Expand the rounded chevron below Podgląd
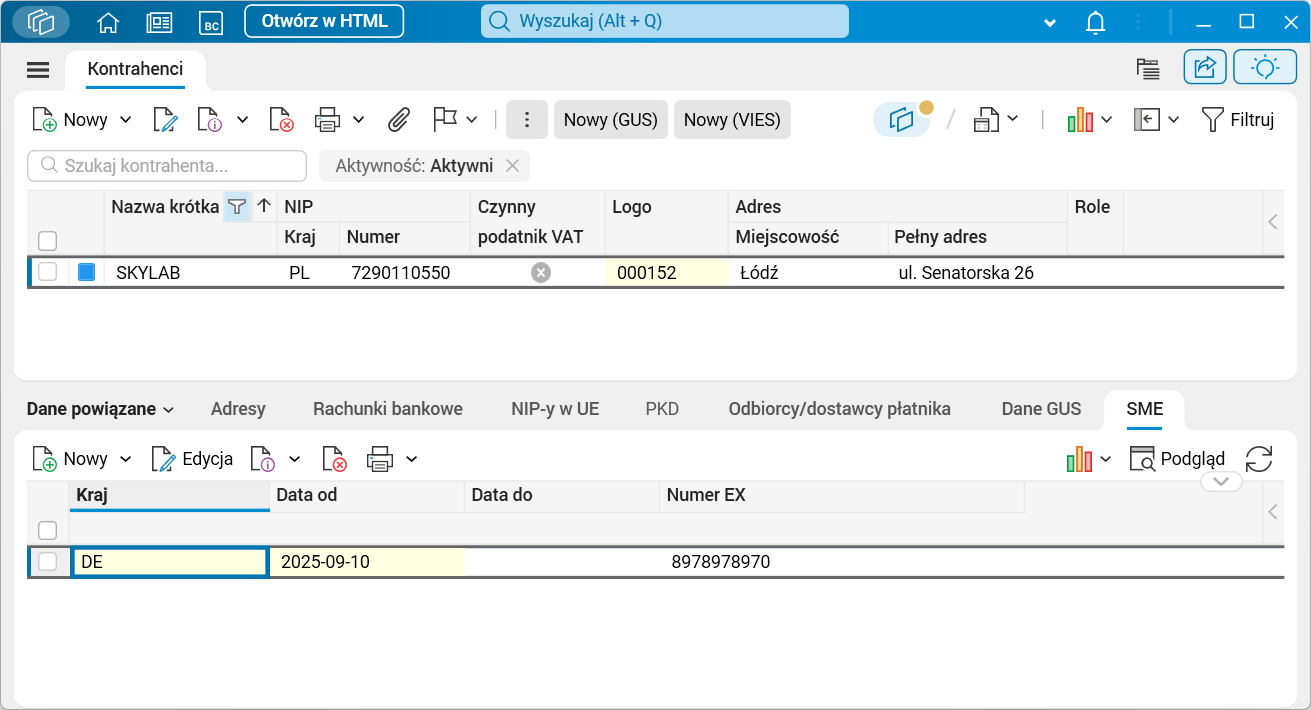Viewport: 1311px width, 710px height. tap(1221, 481)
